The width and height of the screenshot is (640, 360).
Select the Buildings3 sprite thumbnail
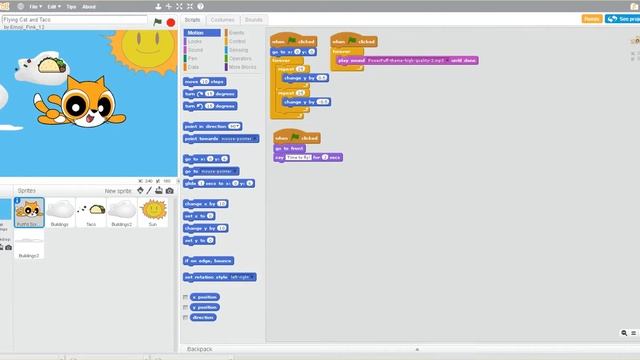coord(29,244)
